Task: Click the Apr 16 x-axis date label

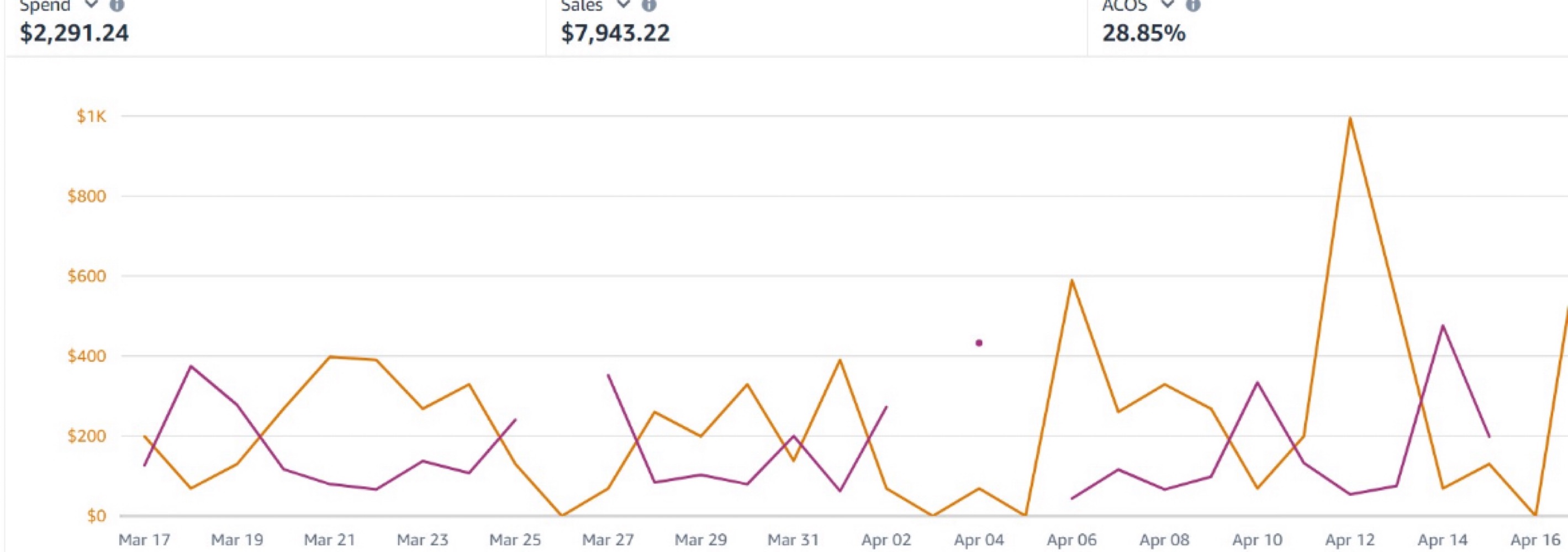Action: pos(1536,539)
